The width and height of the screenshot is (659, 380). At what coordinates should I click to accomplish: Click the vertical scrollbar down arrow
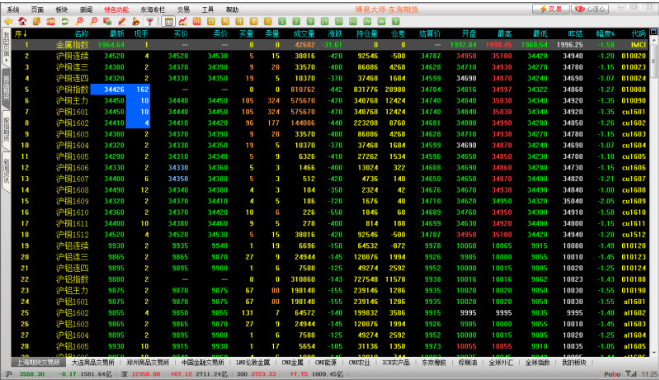[654, 353]
